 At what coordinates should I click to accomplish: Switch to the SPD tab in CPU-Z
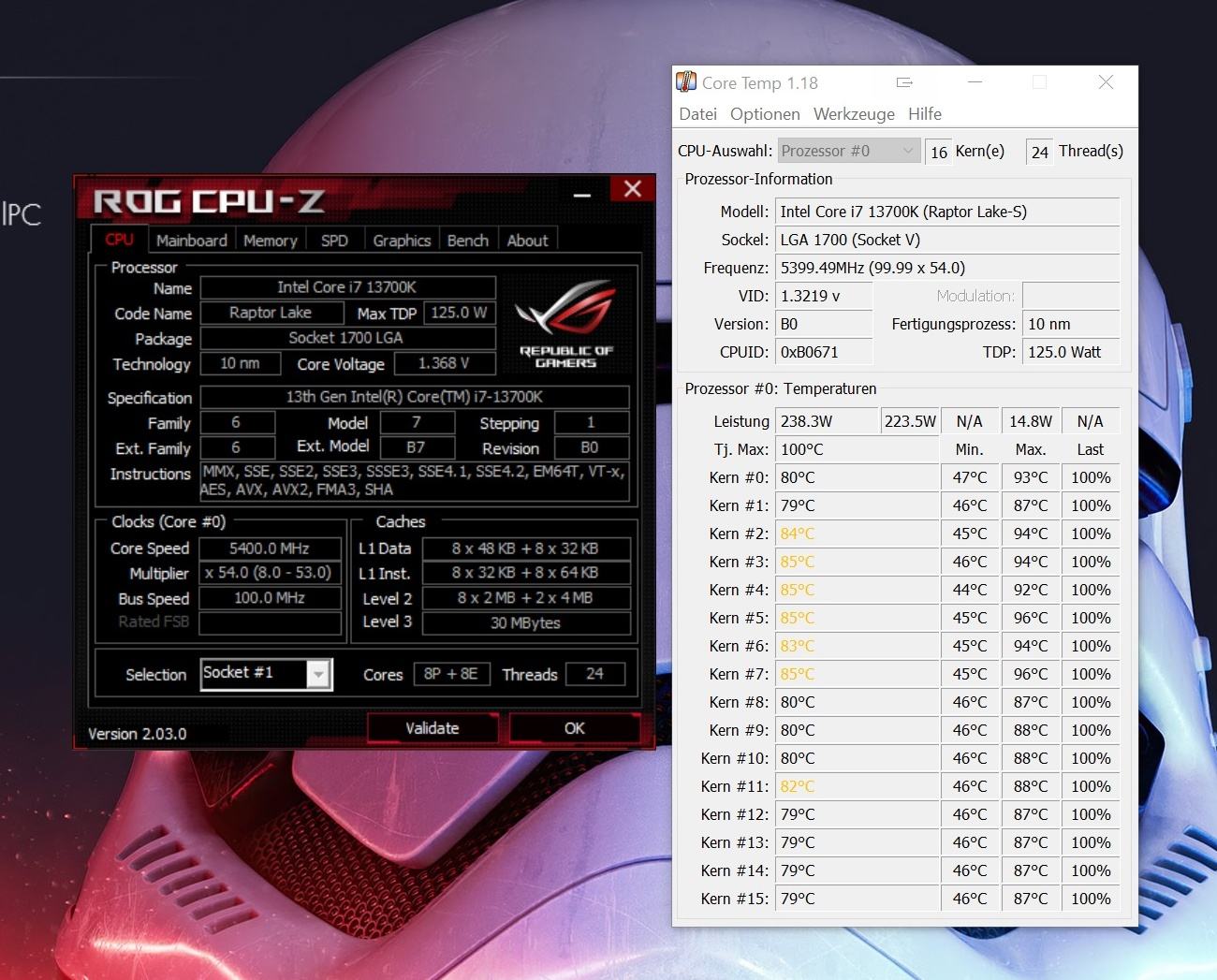pos(334,241)
